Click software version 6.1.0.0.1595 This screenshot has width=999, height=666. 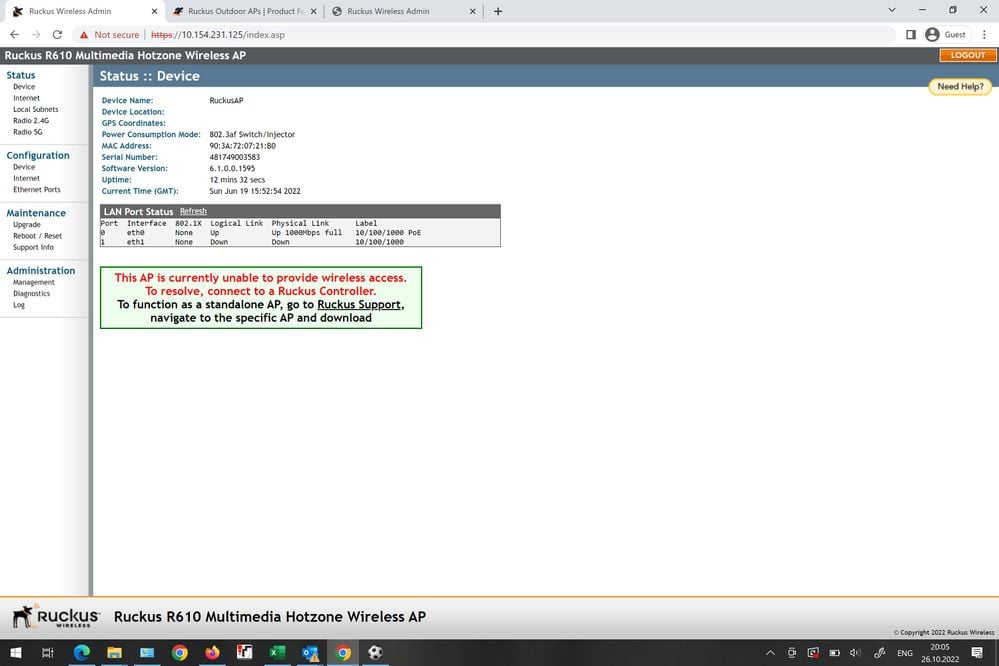coord(232,169)
